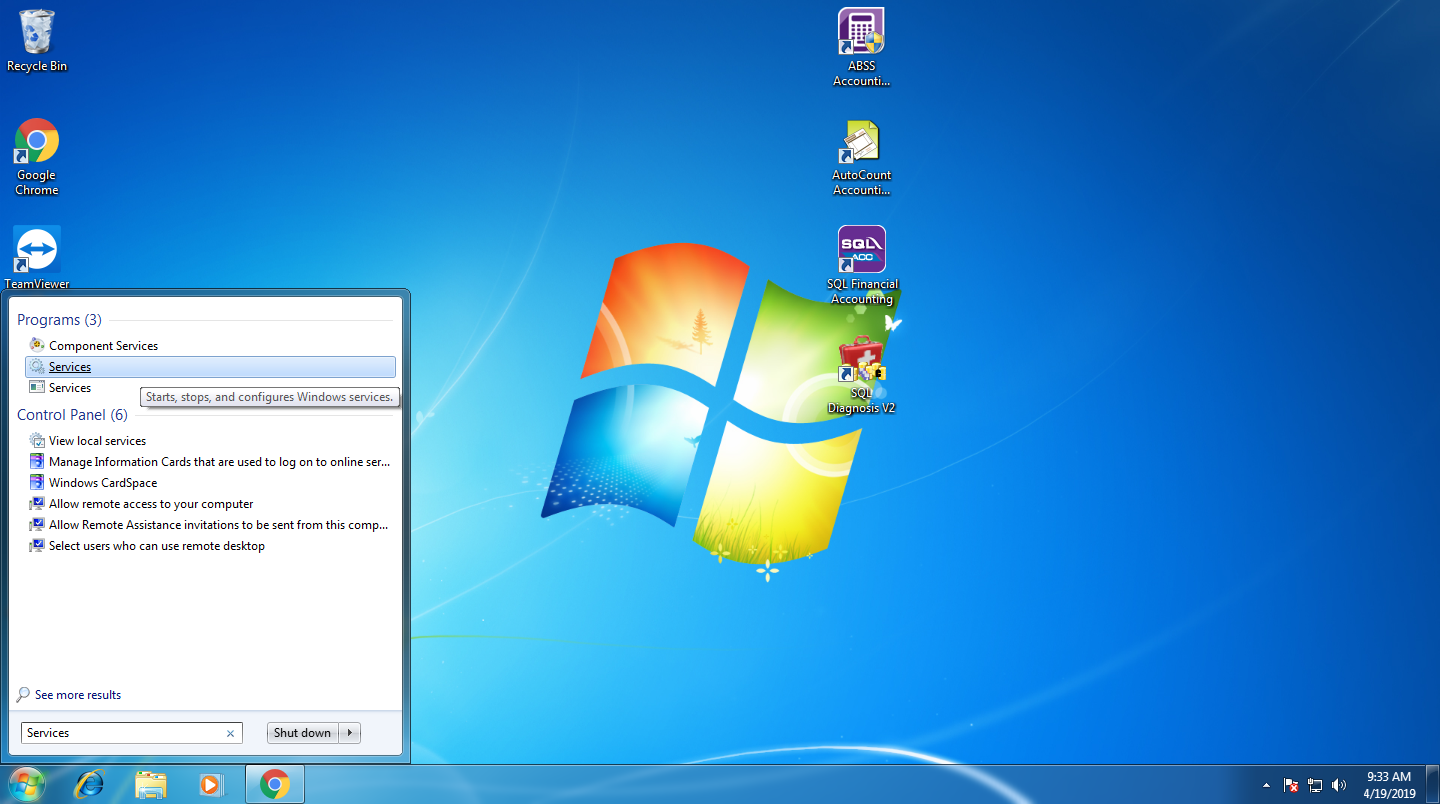Viewport: 1440px width, 804px height.
Task: Open the Recycle Bin desktop icon
Action: pos(37,40)
